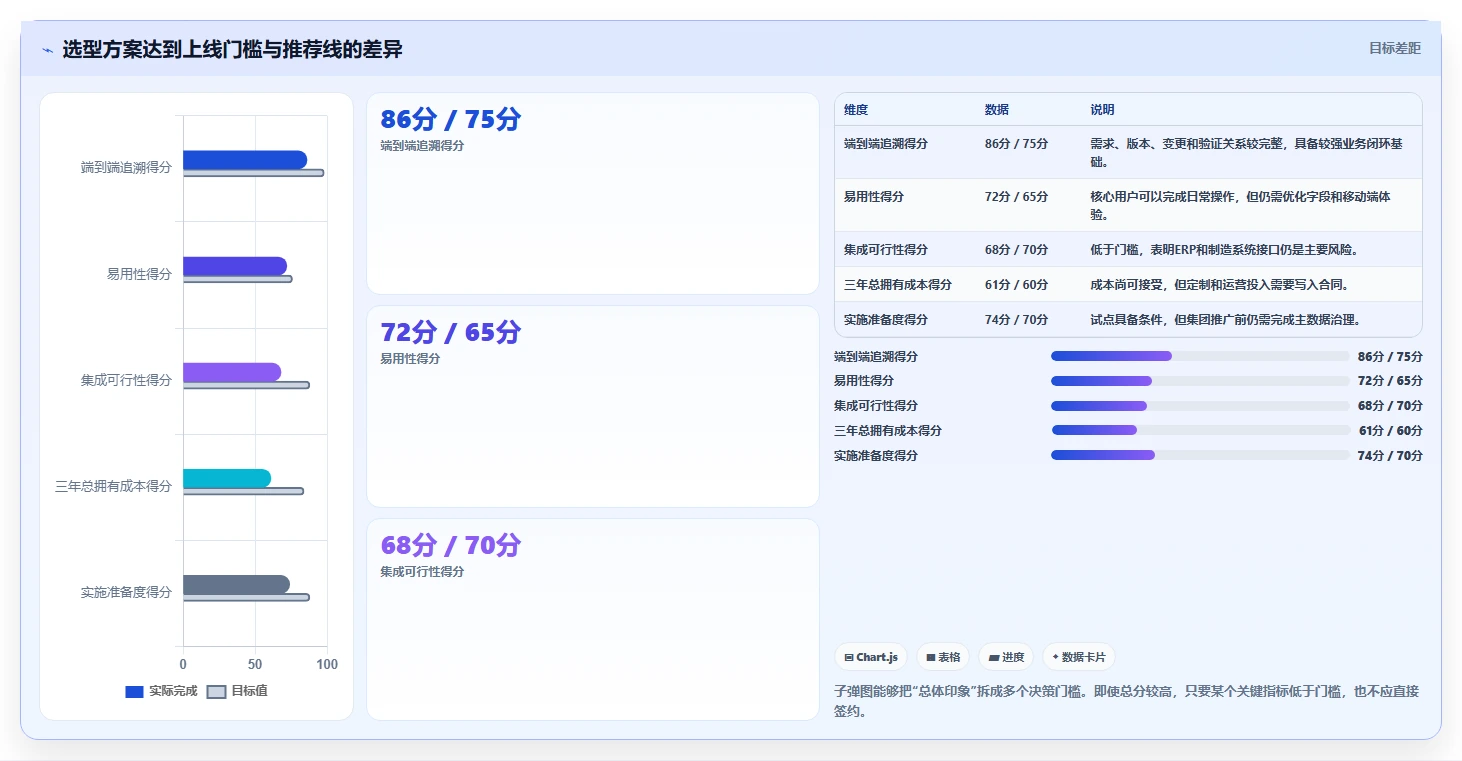Select the 进度 tag chip
The image size is (1462, 761).
tap(1006, 657)
